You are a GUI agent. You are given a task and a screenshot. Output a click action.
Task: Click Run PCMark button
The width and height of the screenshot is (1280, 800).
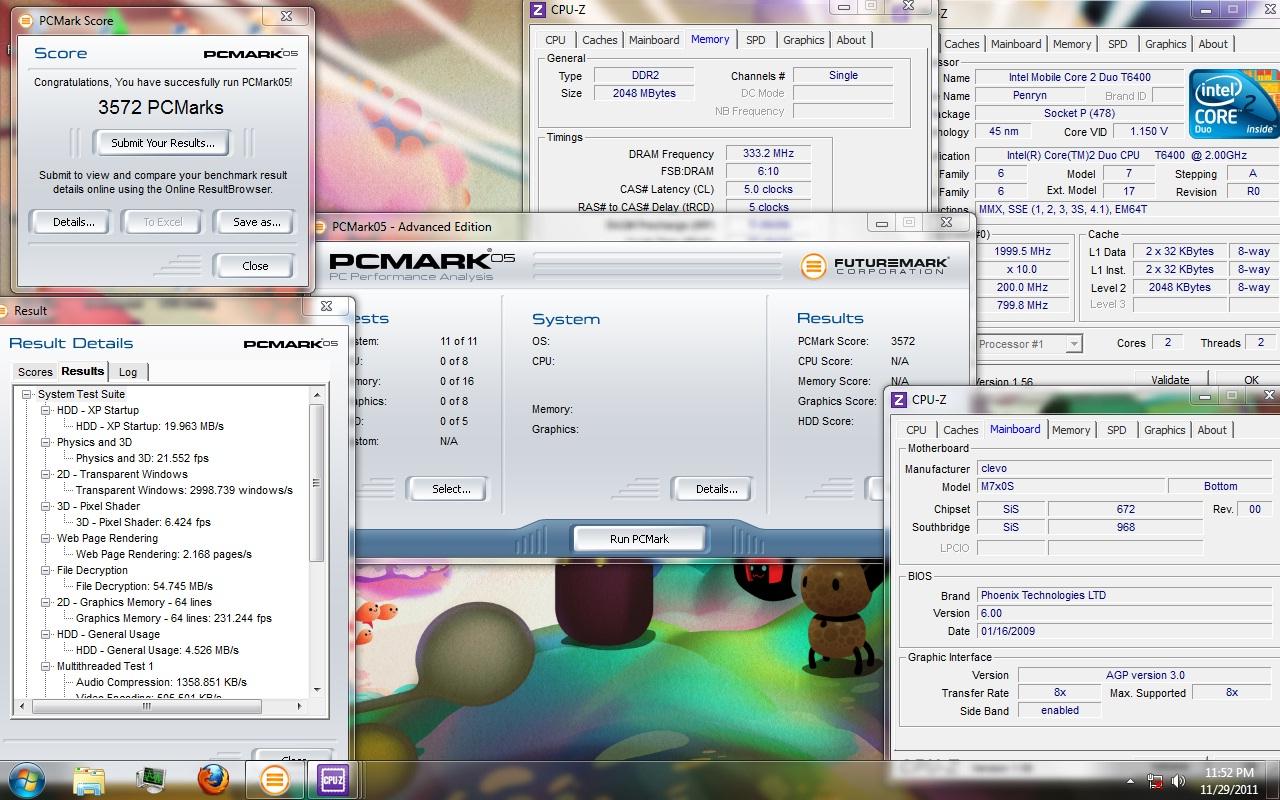(639, 539)
